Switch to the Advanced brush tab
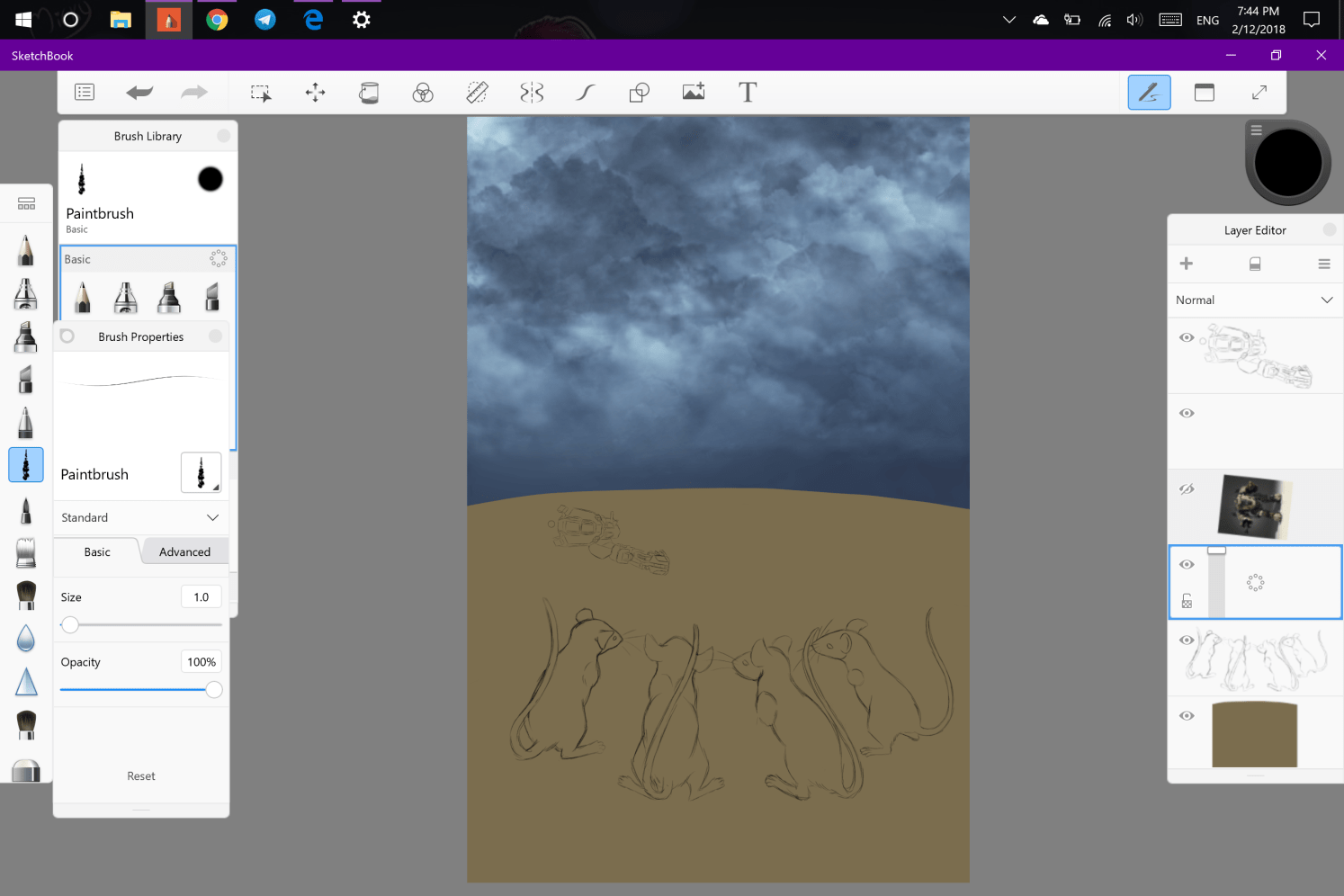The height and width of the screenshot is (896, 1344). (184, 551)
